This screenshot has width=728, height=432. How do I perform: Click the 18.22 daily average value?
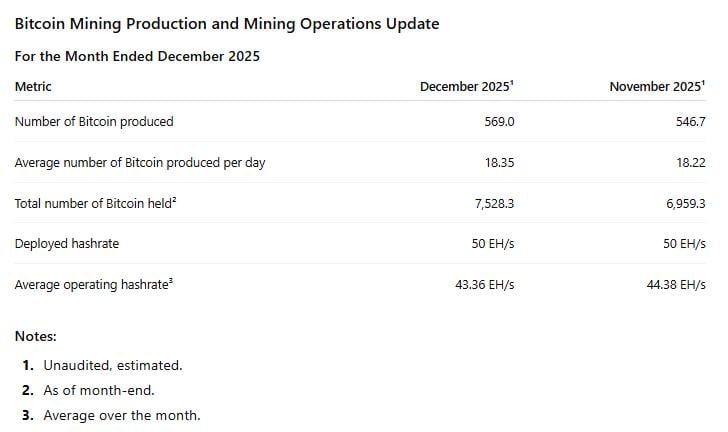689,163
